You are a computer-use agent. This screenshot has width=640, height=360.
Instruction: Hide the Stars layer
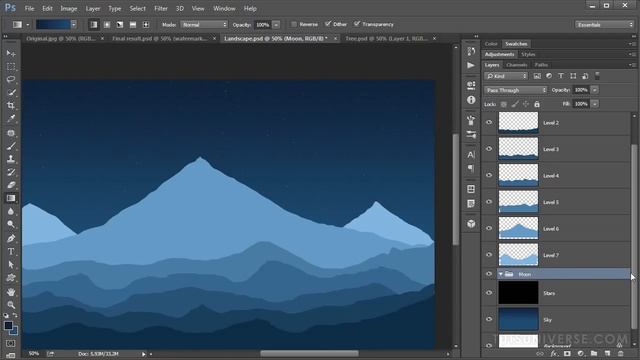[x=489, y=293]
